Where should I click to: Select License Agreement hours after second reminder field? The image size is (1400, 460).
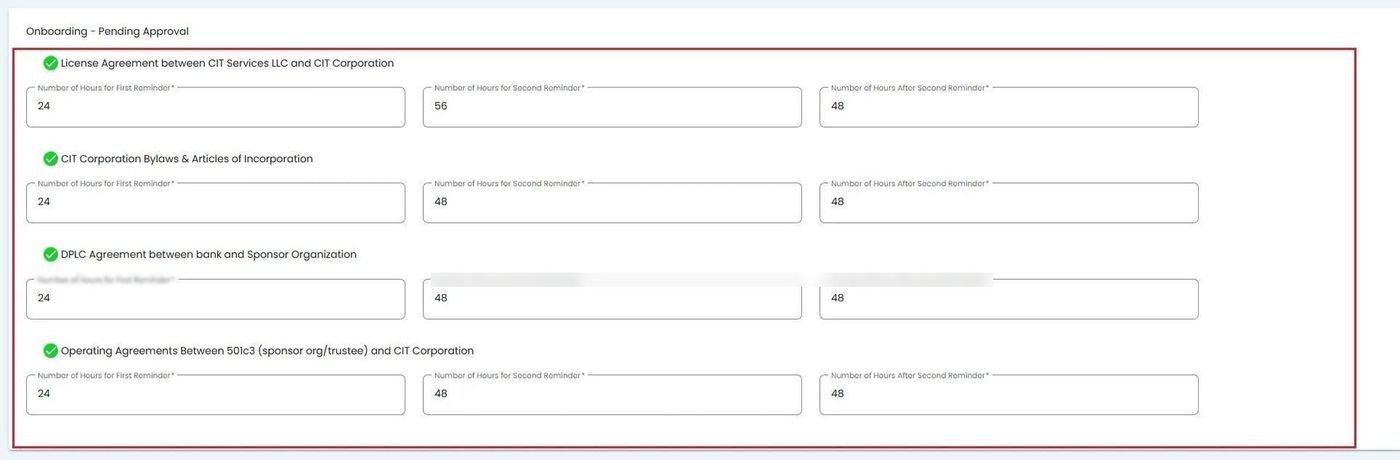tap(1008, 107)
